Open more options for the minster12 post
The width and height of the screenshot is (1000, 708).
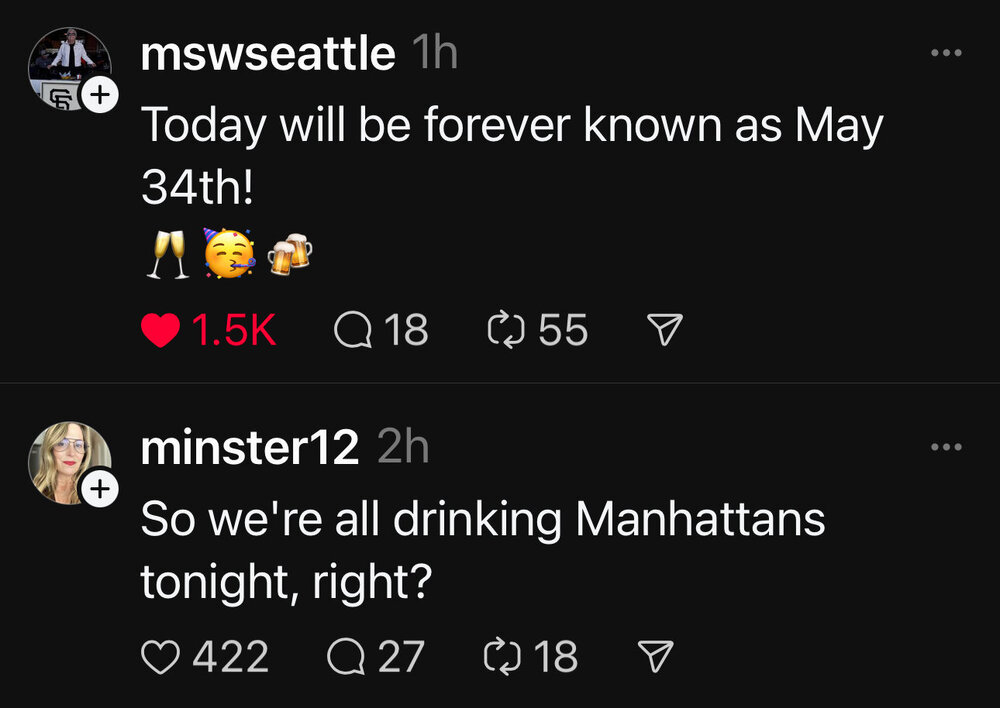945,447
